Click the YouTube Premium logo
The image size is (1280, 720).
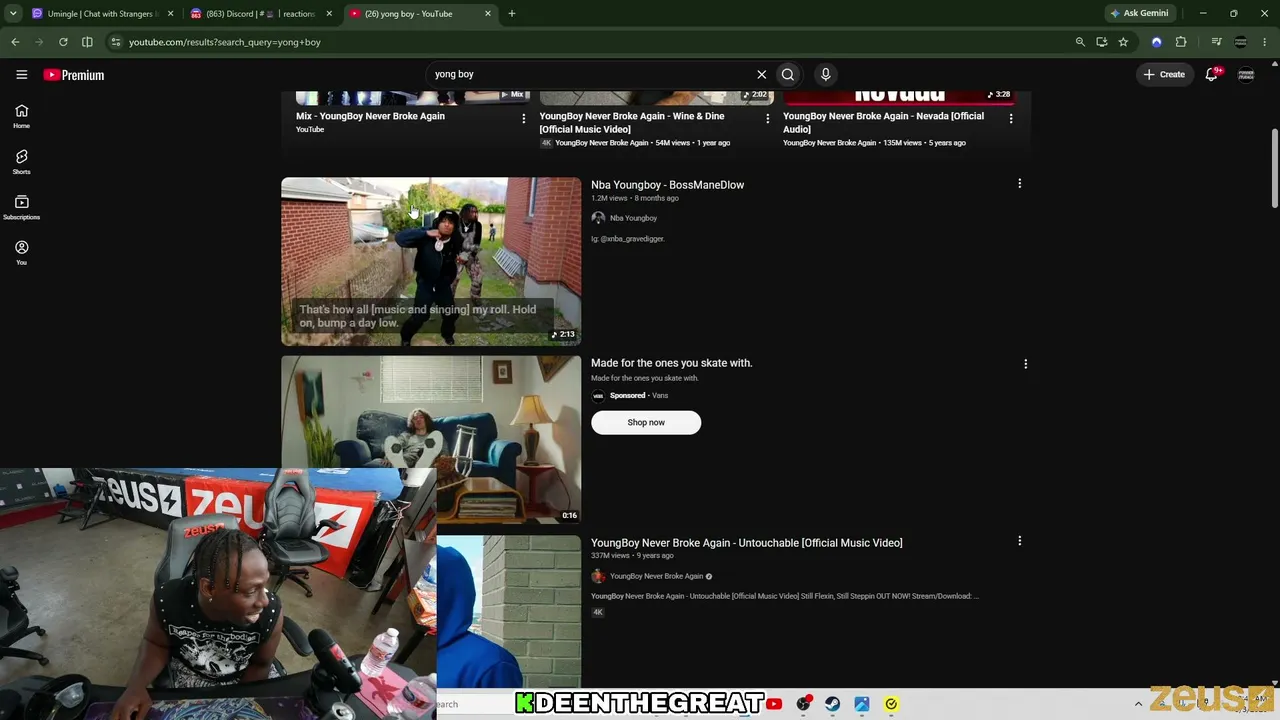[x=74, y=75]
